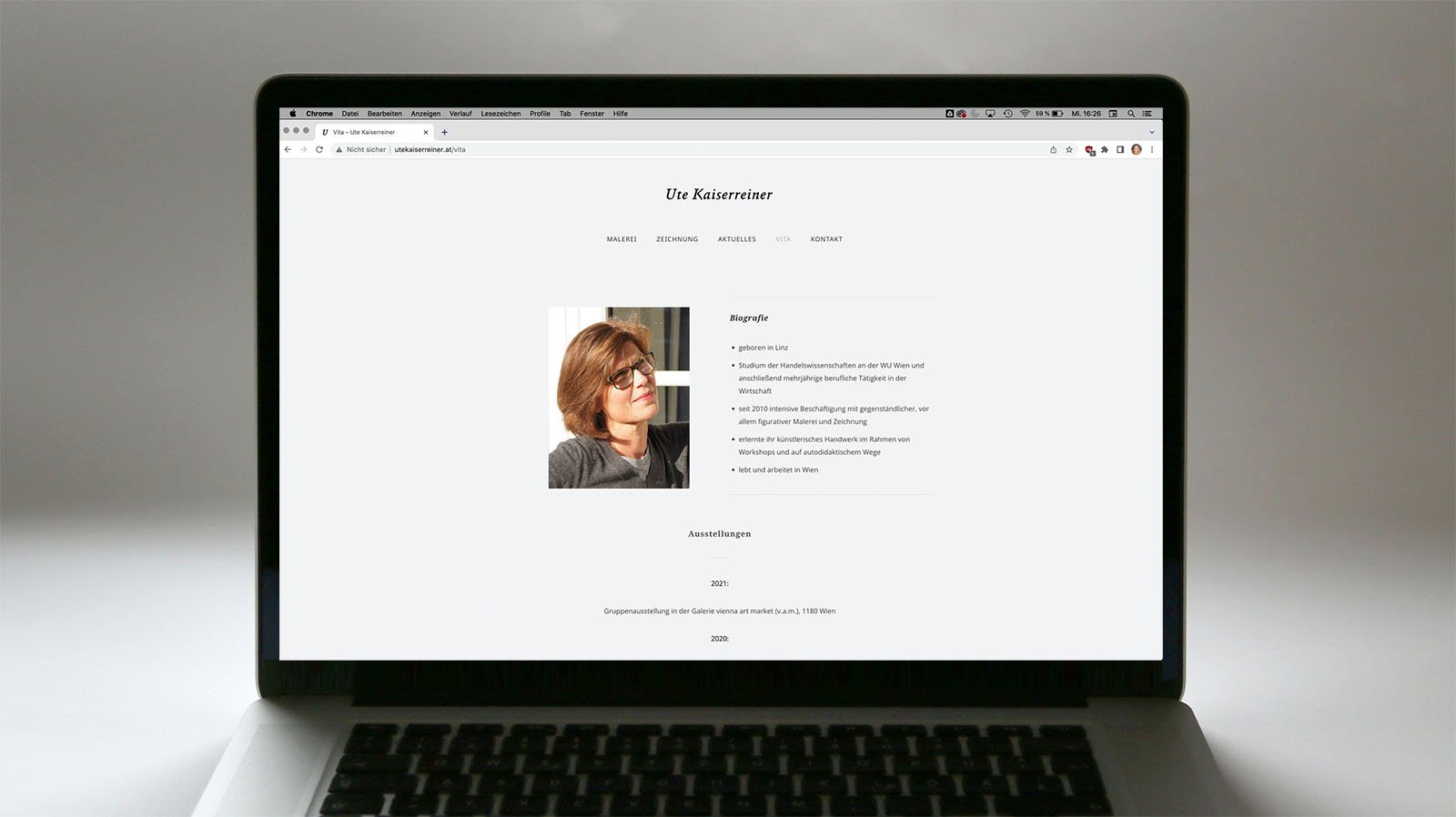Screen dimensions: 1456x817
Task: Open the Bearbeiten menu
Action: coord(385,114)
